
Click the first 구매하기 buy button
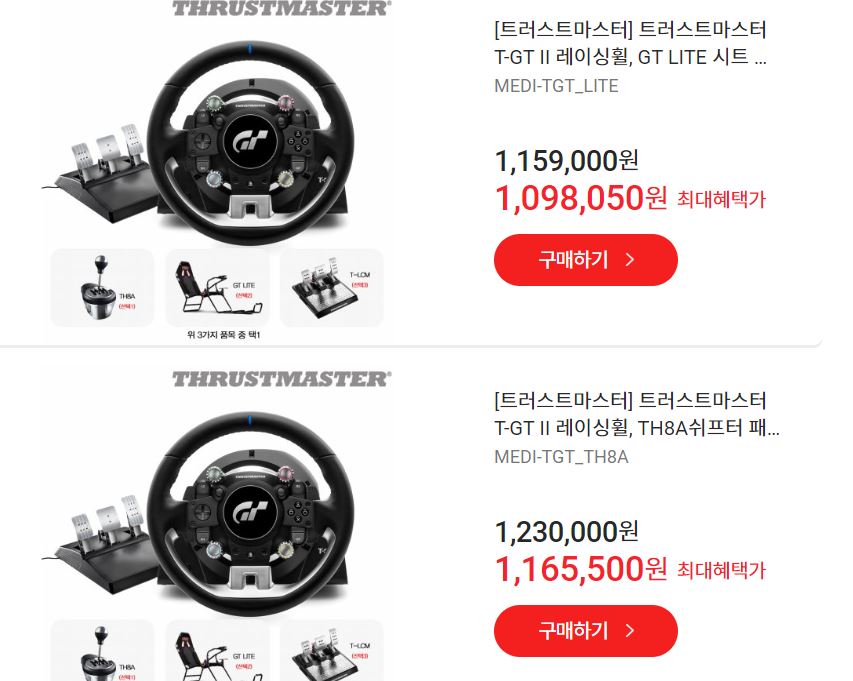point(585,259)
